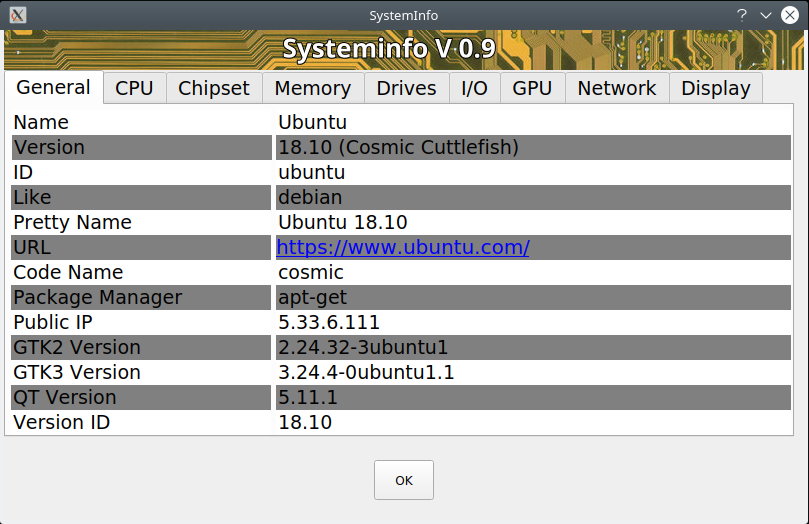Switch to the CPU tab
Screen dimensions: 809x524
(134, 88)
